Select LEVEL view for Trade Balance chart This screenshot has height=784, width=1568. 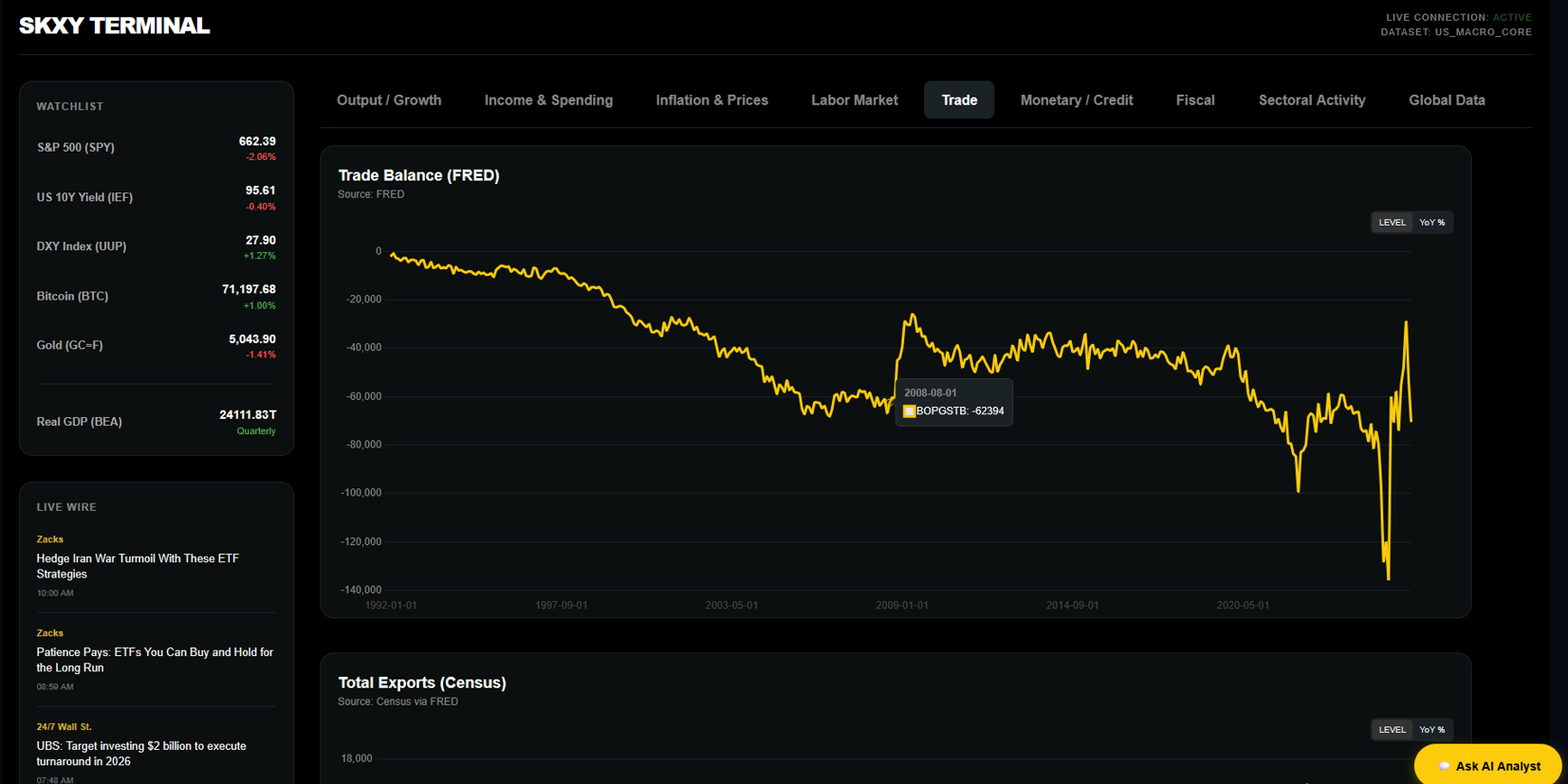1392,223
